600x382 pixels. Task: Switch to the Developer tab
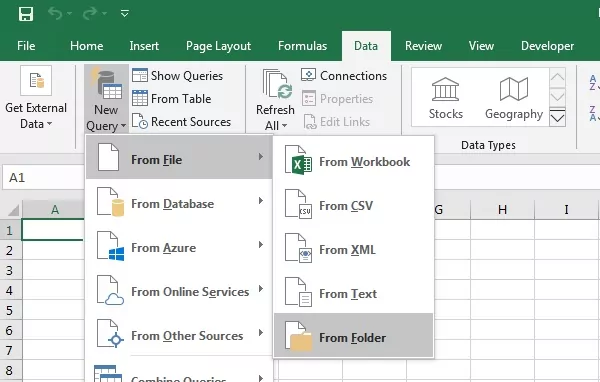[x=547, y=46]
